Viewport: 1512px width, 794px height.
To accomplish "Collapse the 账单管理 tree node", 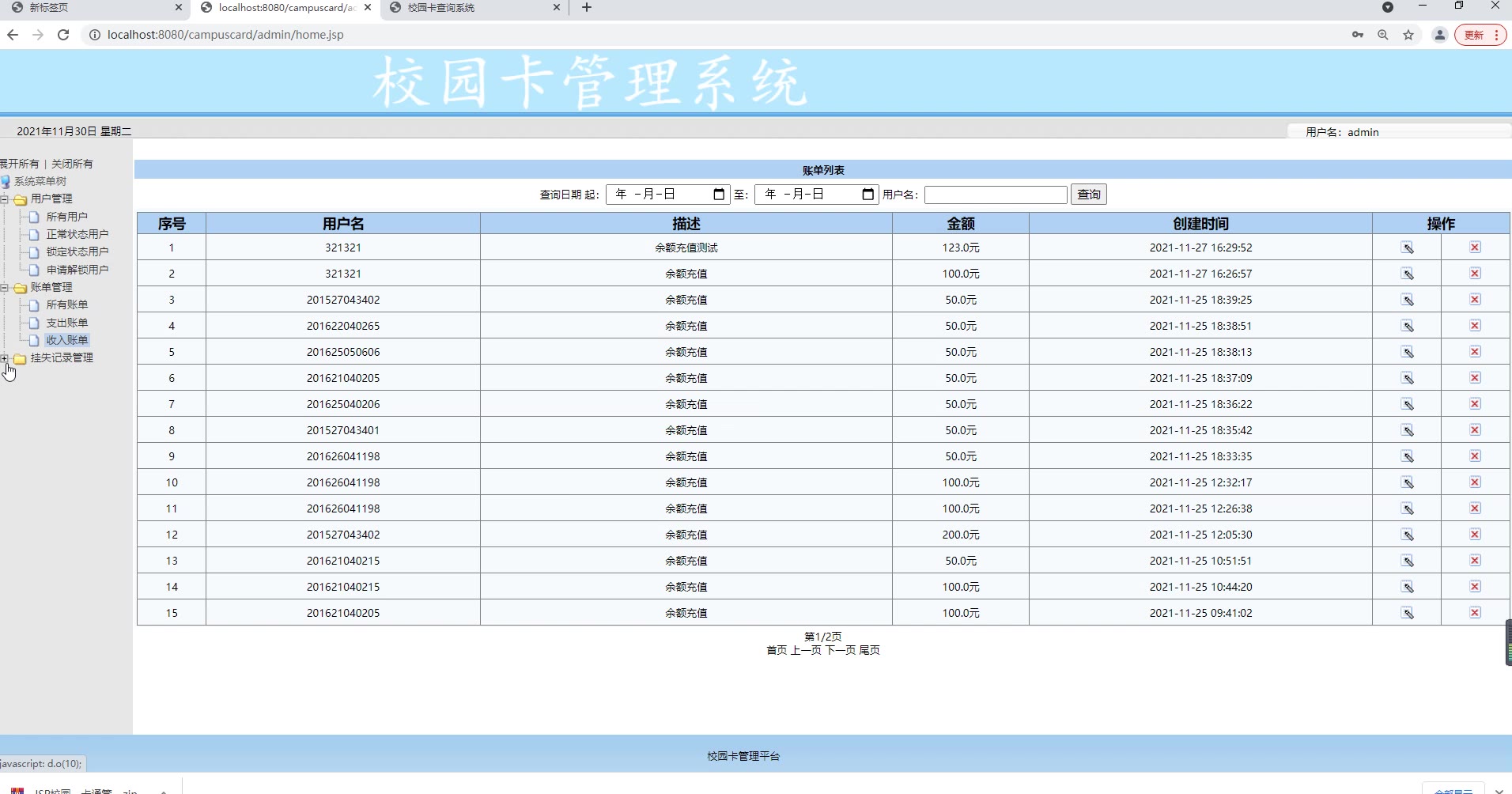I will point(5,288).
